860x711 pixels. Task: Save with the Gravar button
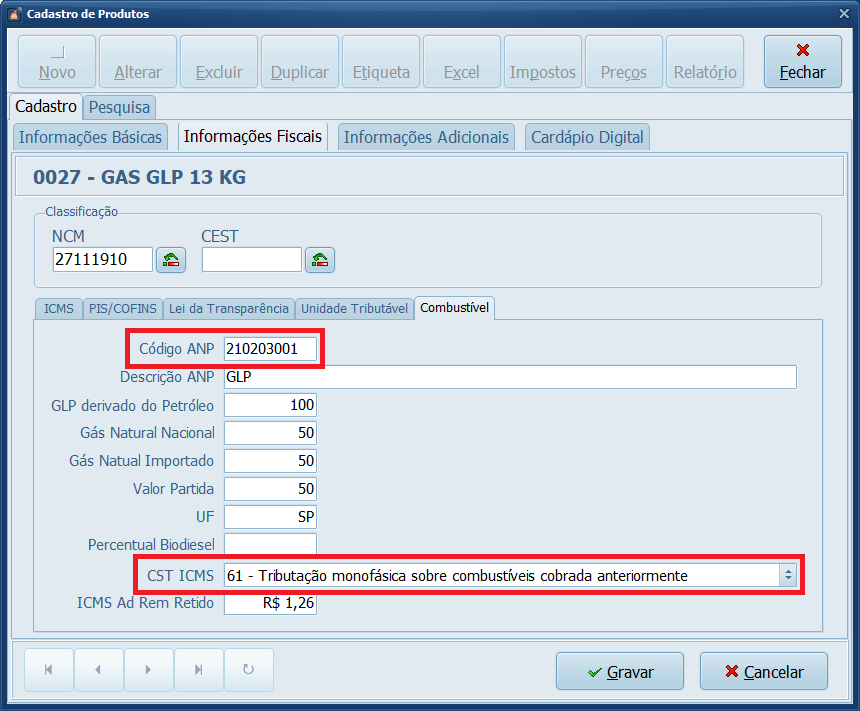(x=619, y=672)
